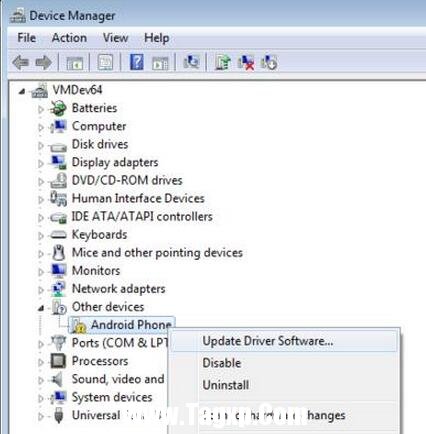This screenshot has width=426, height=434.
Task: Expand the Keyboards node
Action: (x=41, y=236)
